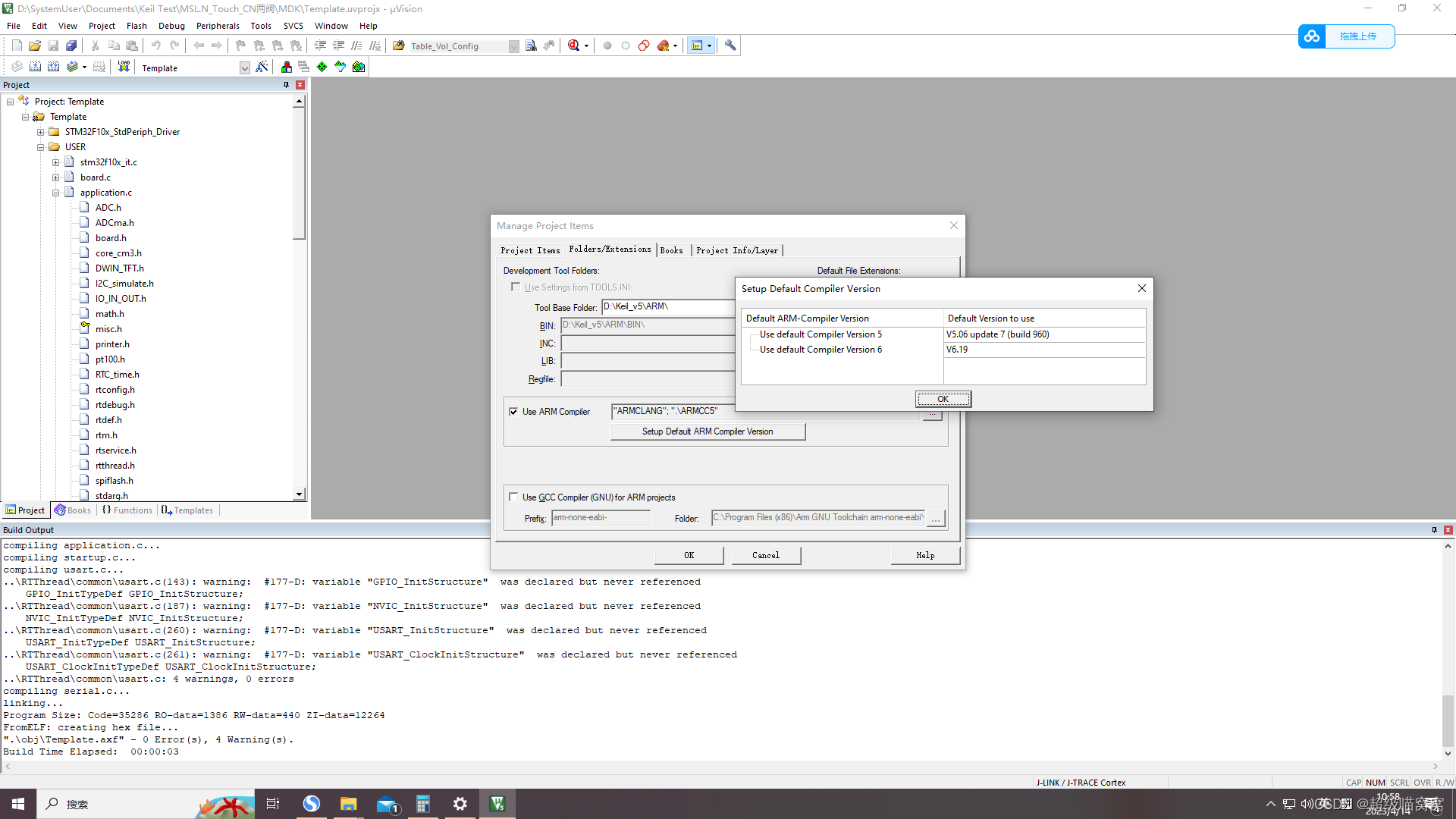Open Help in Manage Project Items
Viewport: 1456px width, 819px height.
tap(925, 555)
